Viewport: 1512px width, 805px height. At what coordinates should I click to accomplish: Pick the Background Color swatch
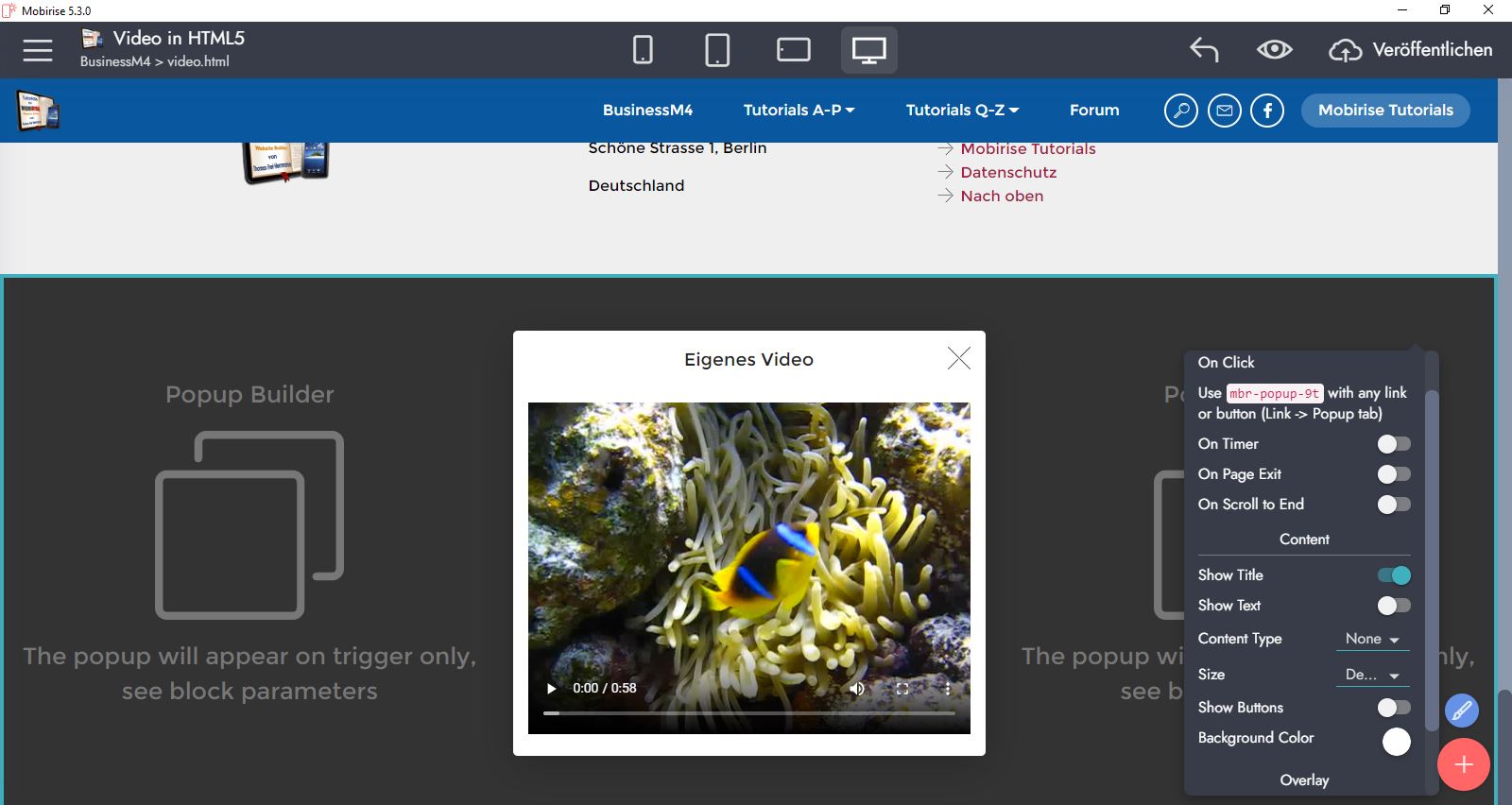(1396, 742)
